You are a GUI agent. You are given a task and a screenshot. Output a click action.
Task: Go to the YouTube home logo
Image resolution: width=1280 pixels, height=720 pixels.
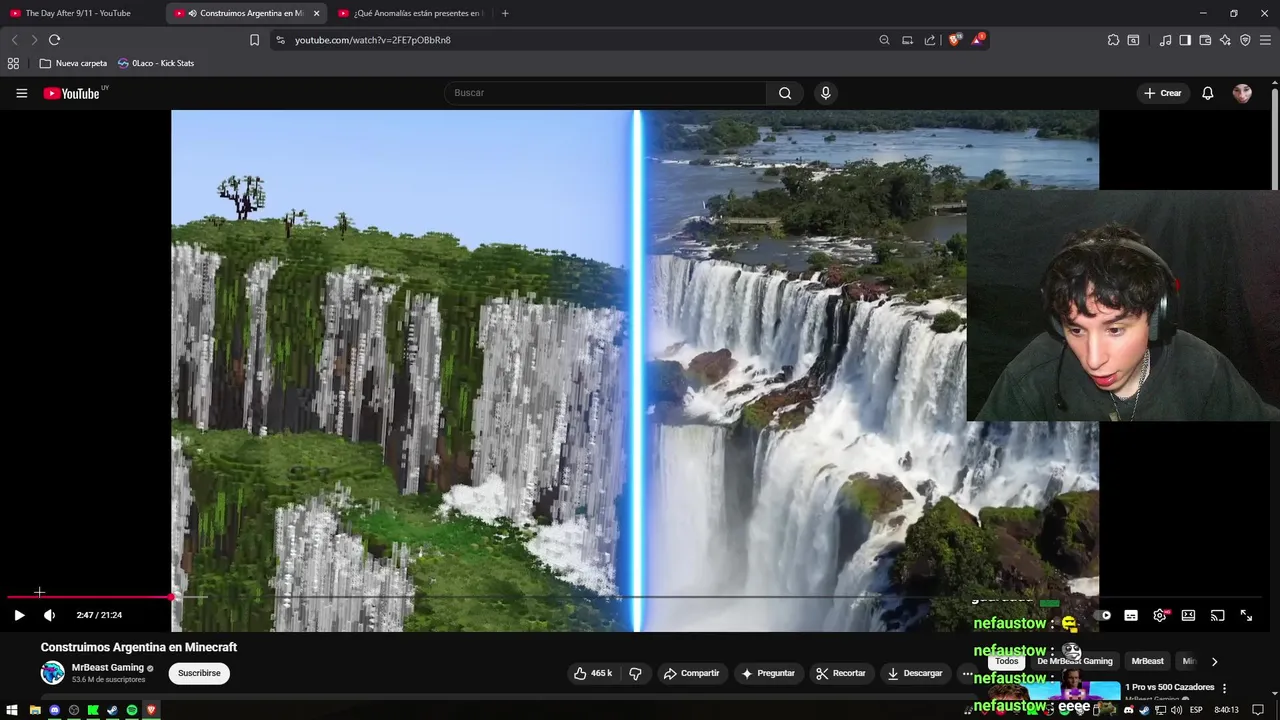(72, 93)
